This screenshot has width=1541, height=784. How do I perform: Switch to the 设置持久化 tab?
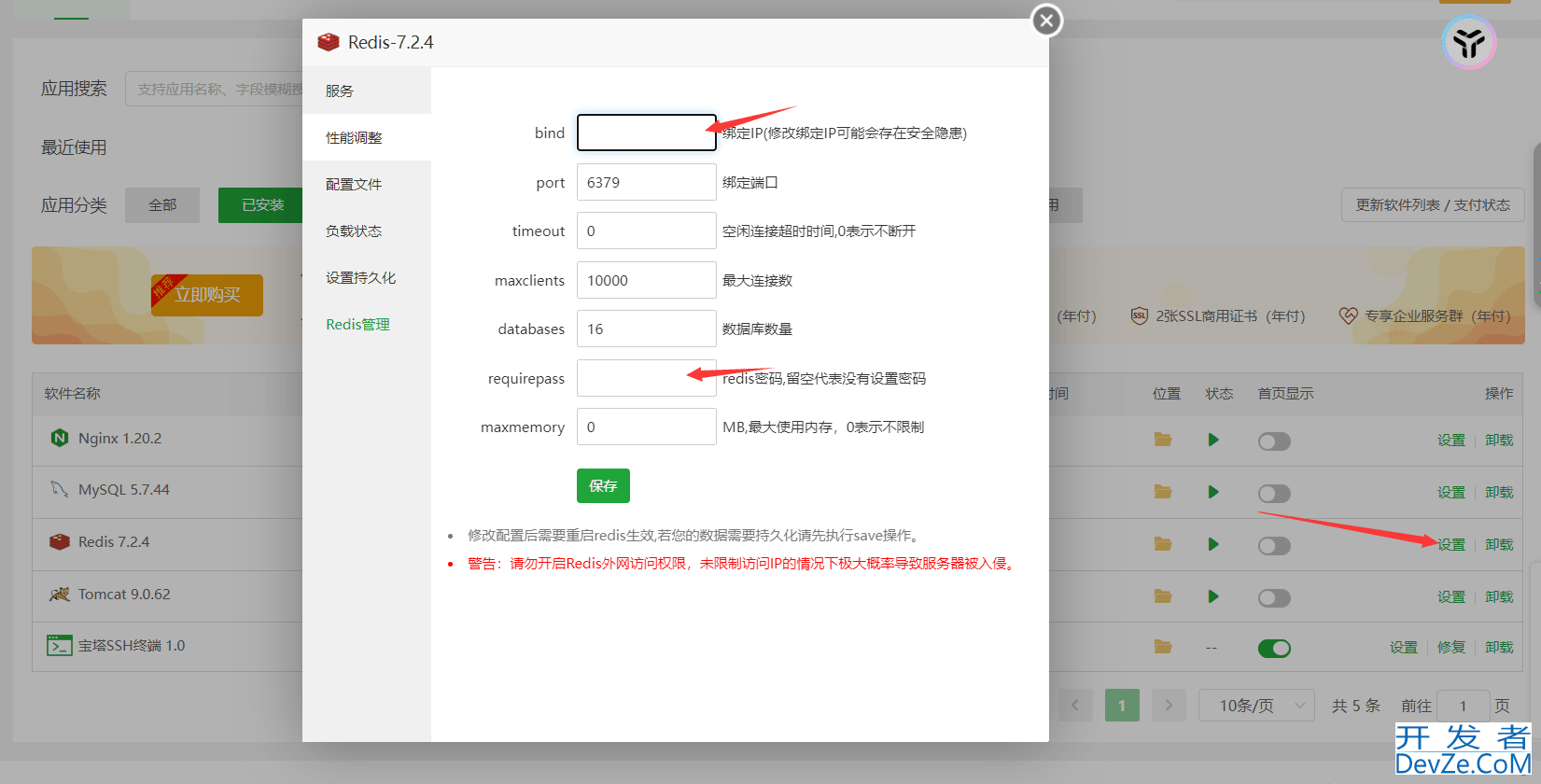click(367, 277)
